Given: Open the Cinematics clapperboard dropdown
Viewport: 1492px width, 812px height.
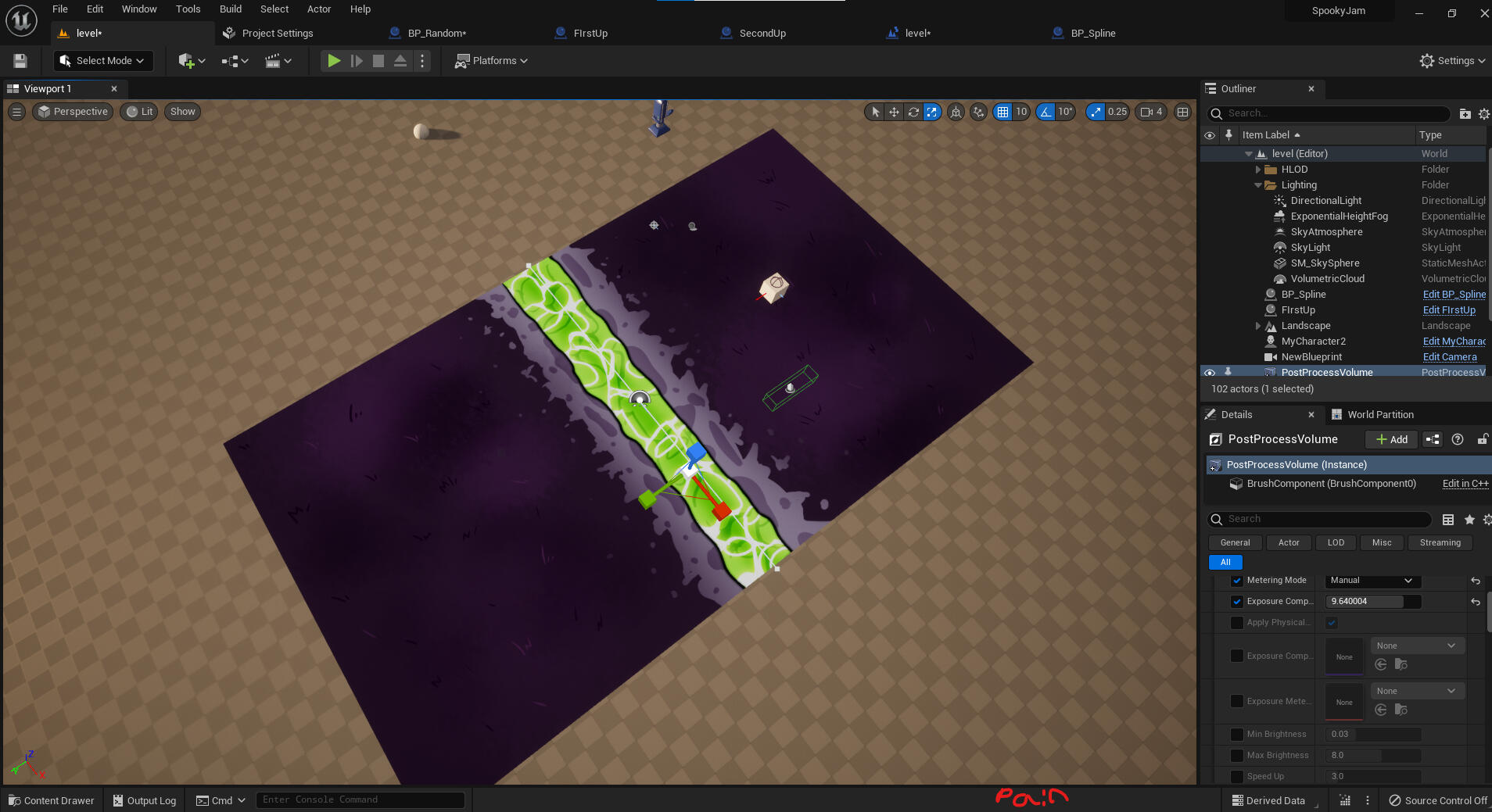Looking at the screenshot, I should pos(278,61).
